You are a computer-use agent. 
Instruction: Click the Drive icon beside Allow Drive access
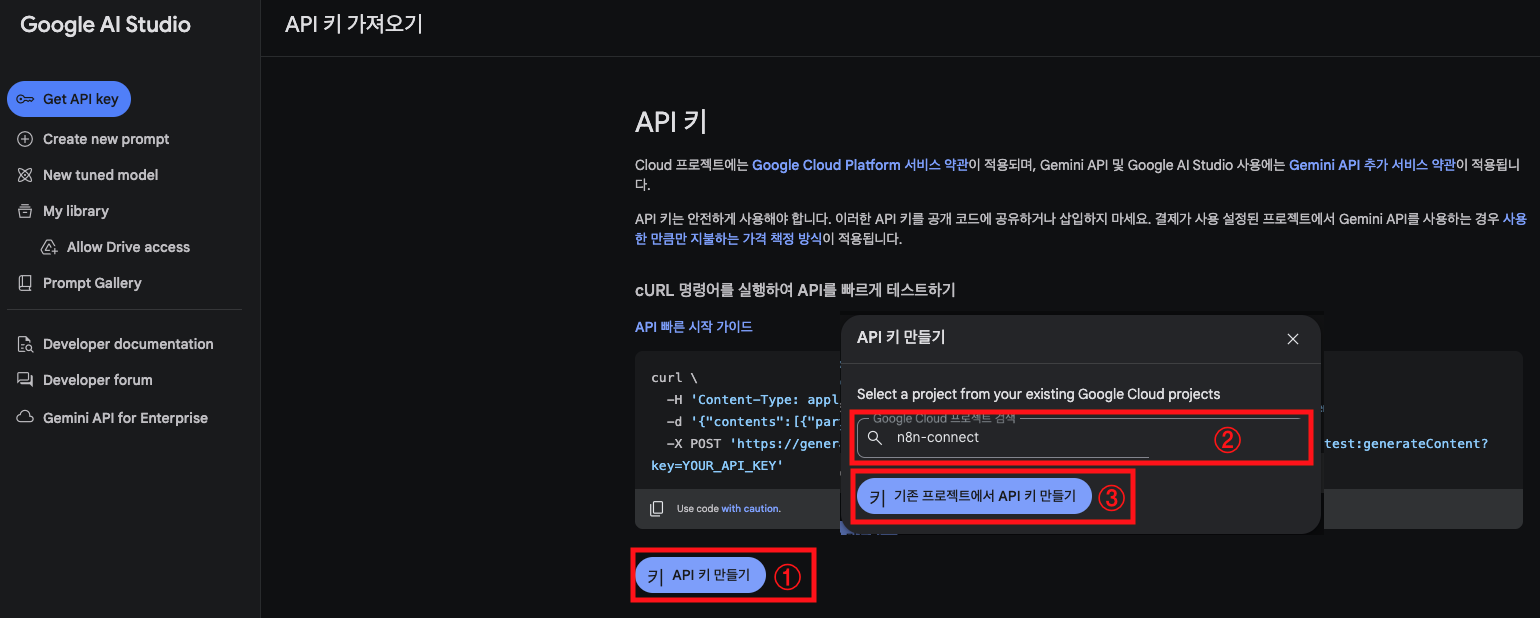point(49,247)
